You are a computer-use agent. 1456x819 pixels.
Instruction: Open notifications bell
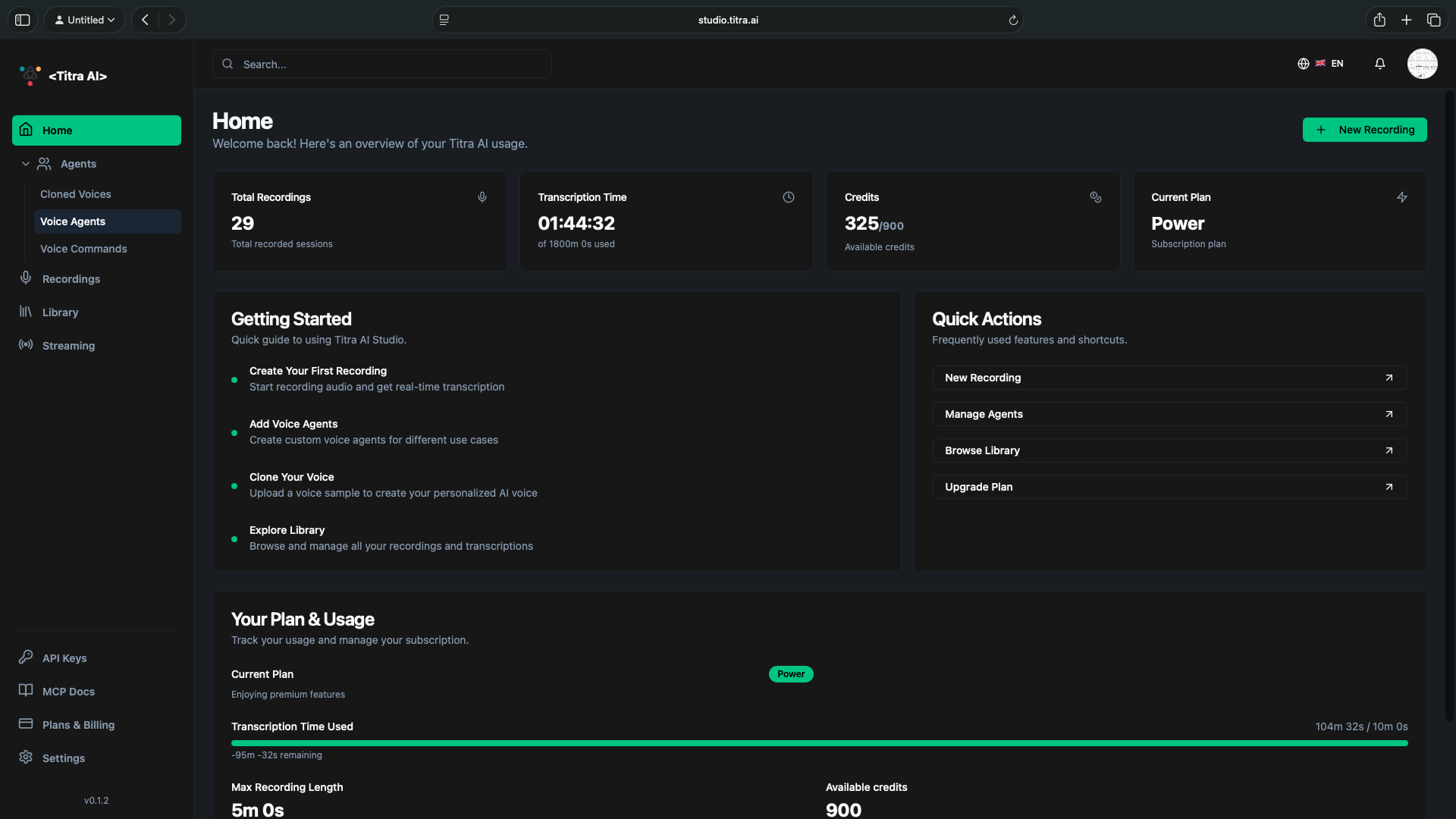click(1380, 64)
